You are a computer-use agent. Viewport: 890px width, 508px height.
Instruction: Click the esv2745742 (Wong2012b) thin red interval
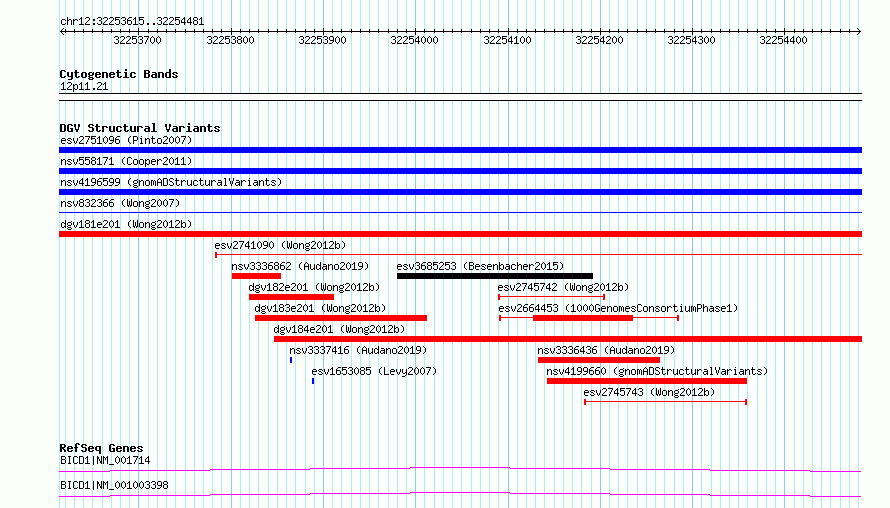[x=551, y=297]
